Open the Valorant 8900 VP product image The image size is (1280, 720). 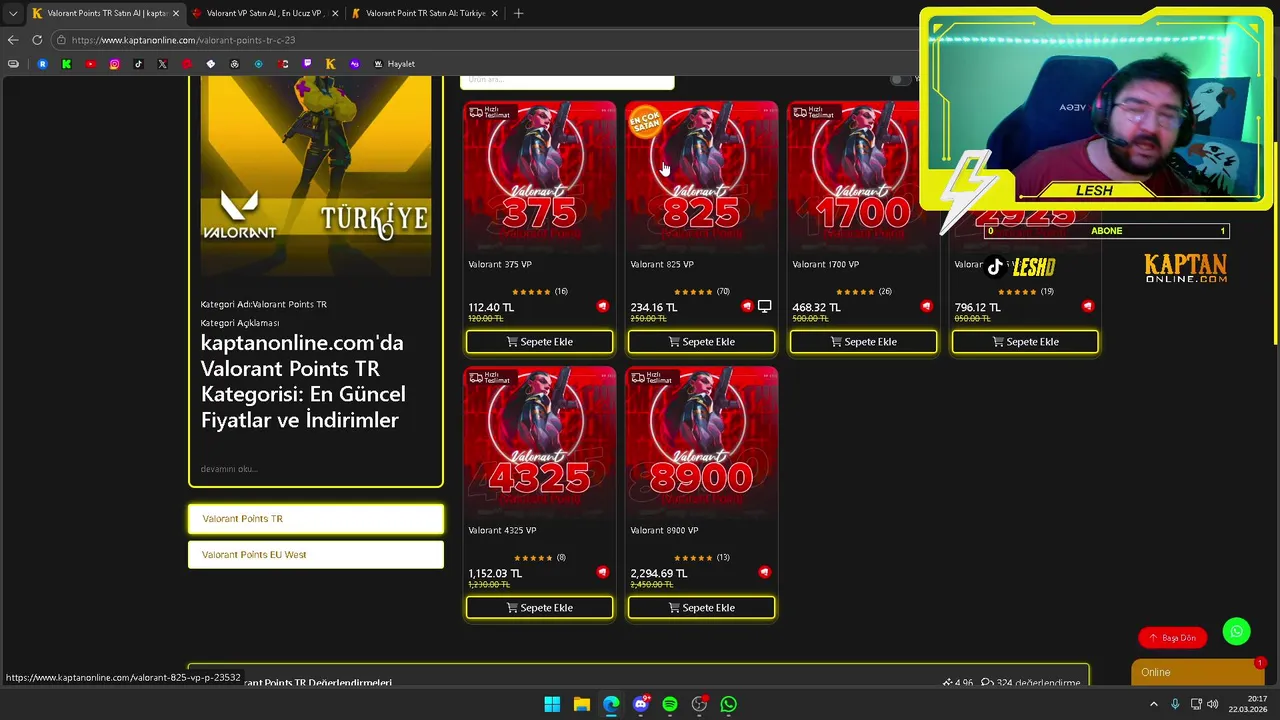[x=701, y=442]
